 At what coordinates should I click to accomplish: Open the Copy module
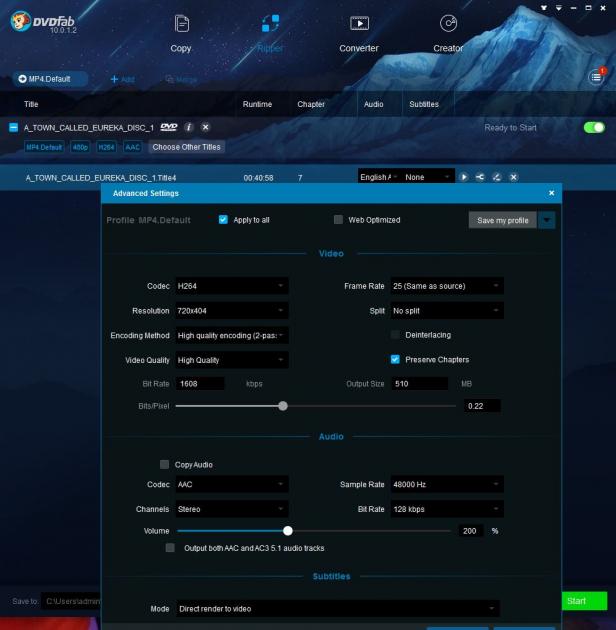coord(181,34)
